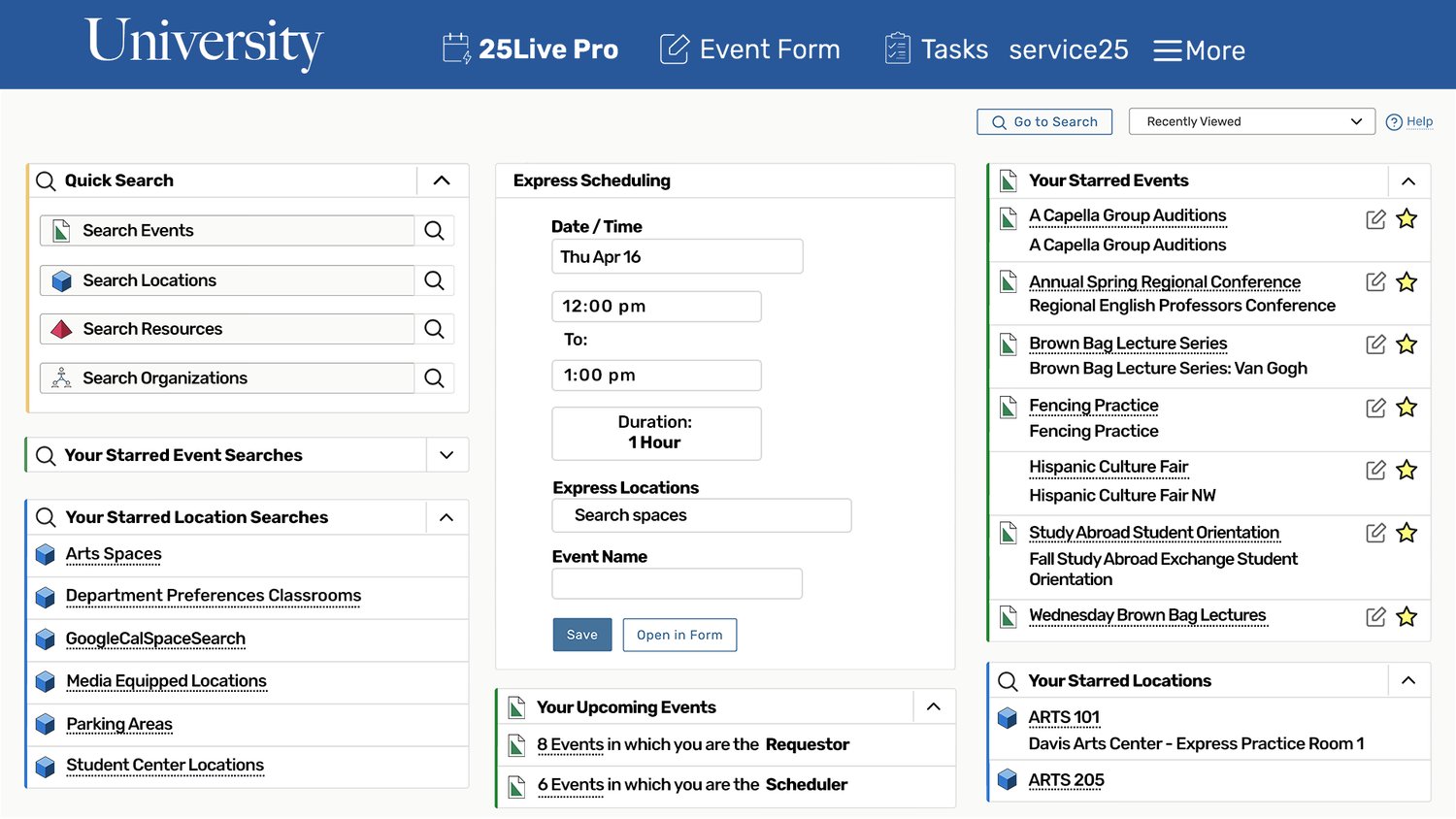
Task: Click the Event Name input field
Action: (677, 583)
